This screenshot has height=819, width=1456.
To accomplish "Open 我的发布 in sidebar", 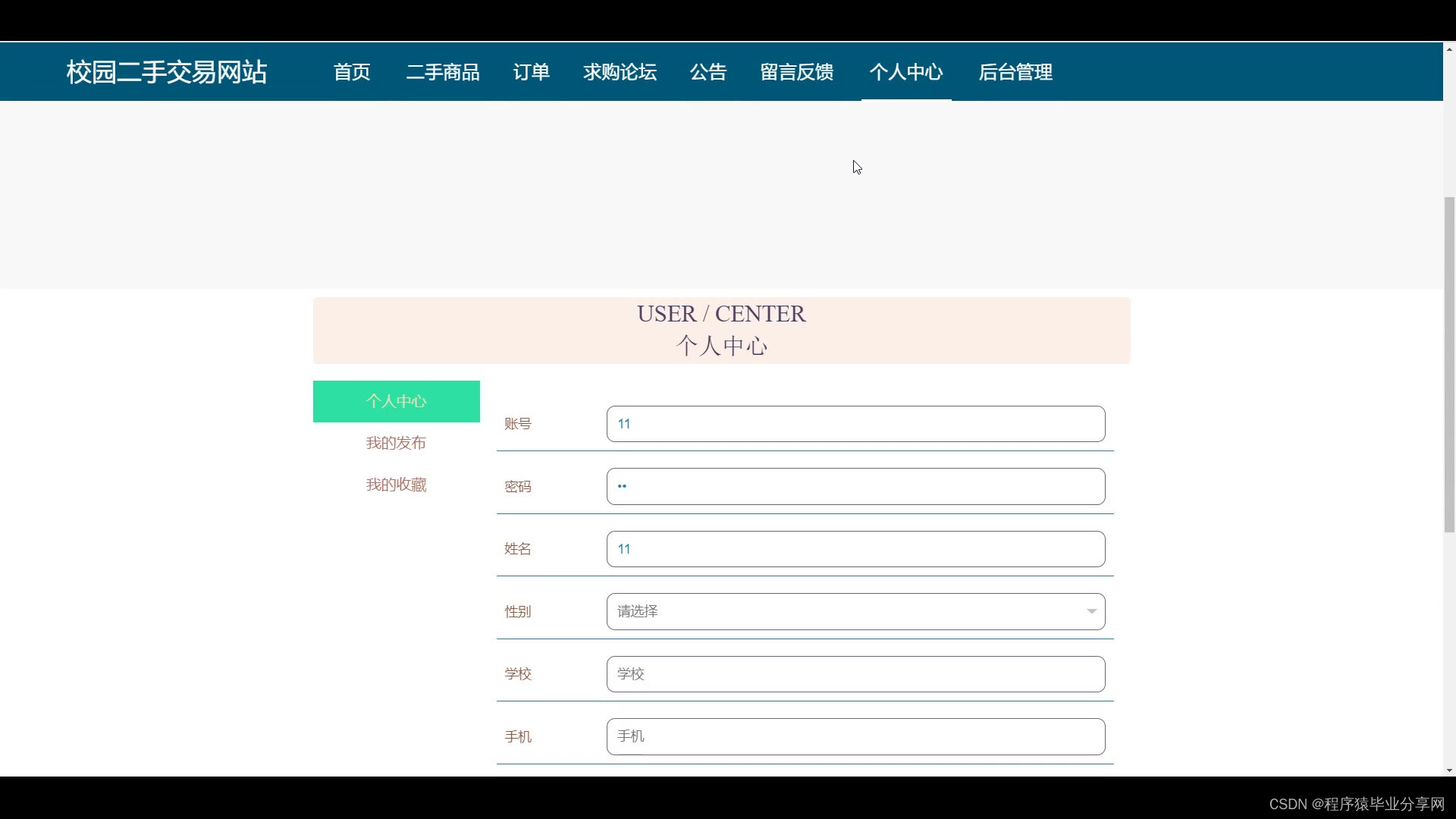I will pyautogui.click(x=396, y=443).
